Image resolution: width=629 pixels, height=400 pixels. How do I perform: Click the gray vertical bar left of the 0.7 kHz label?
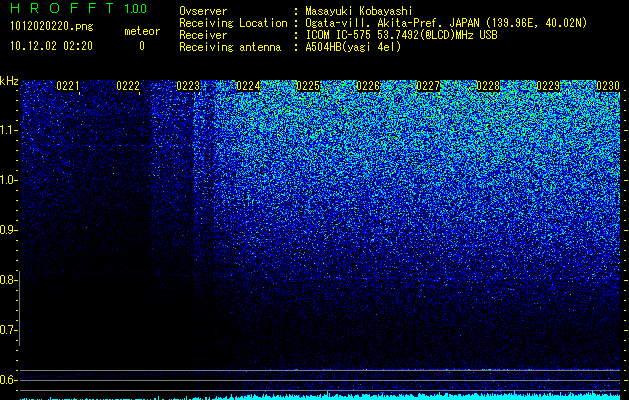tap(19, 308)
